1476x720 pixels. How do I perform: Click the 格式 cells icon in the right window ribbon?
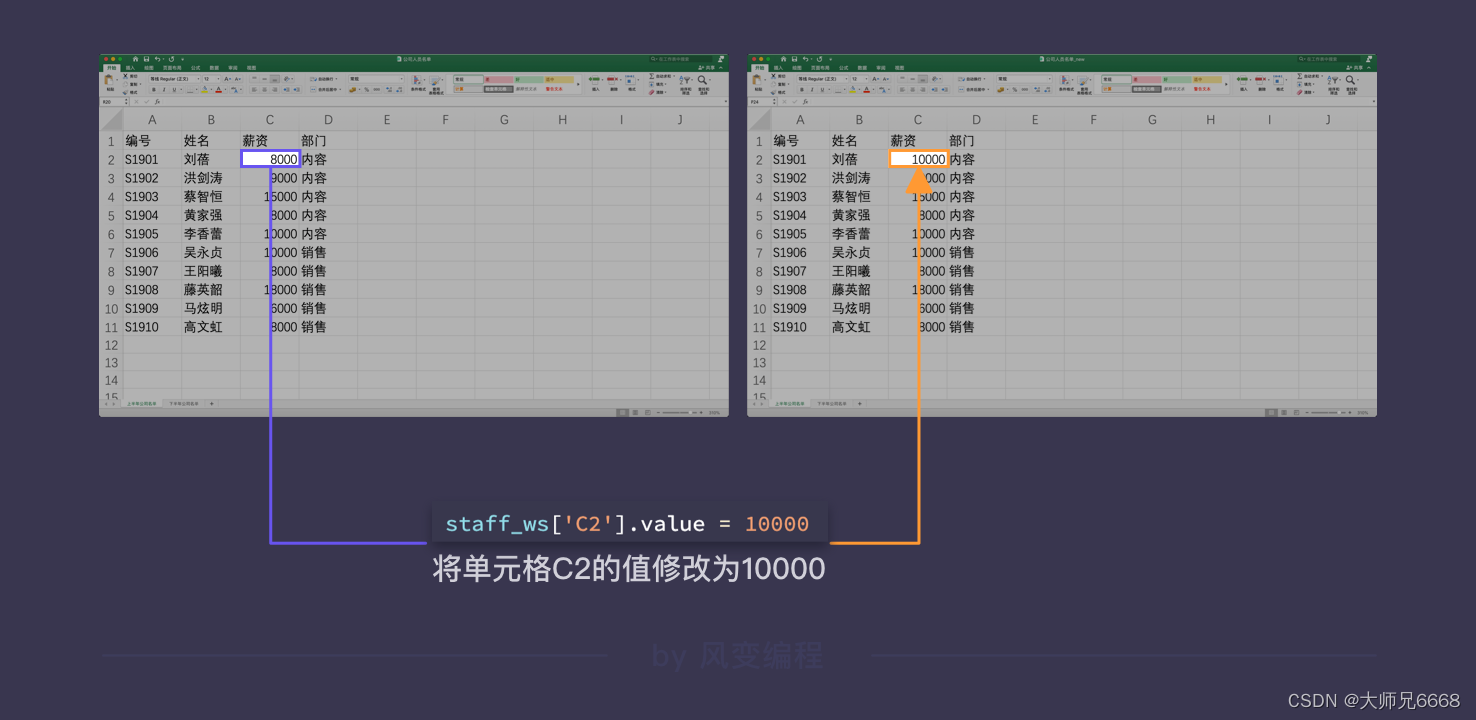pos(1278,79)
